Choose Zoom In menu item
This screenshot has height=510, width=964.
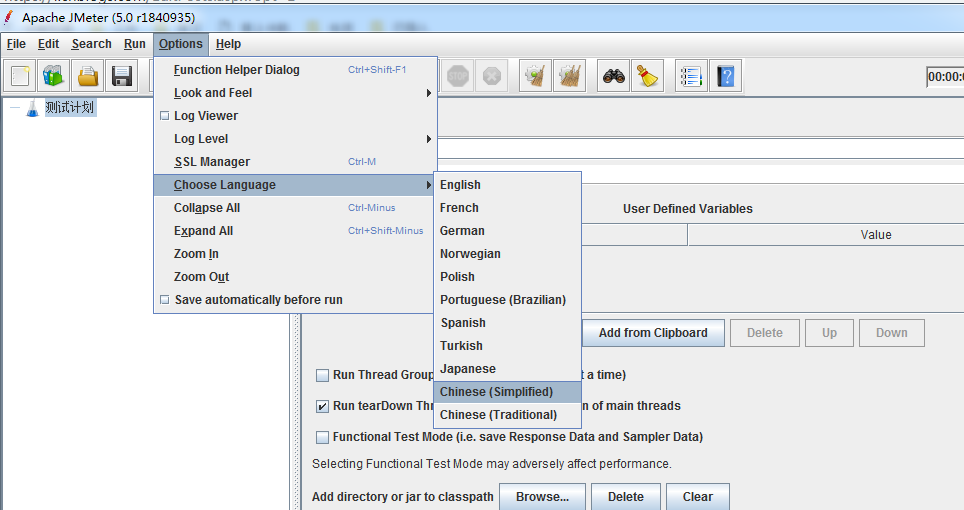(x=295, y=254)
